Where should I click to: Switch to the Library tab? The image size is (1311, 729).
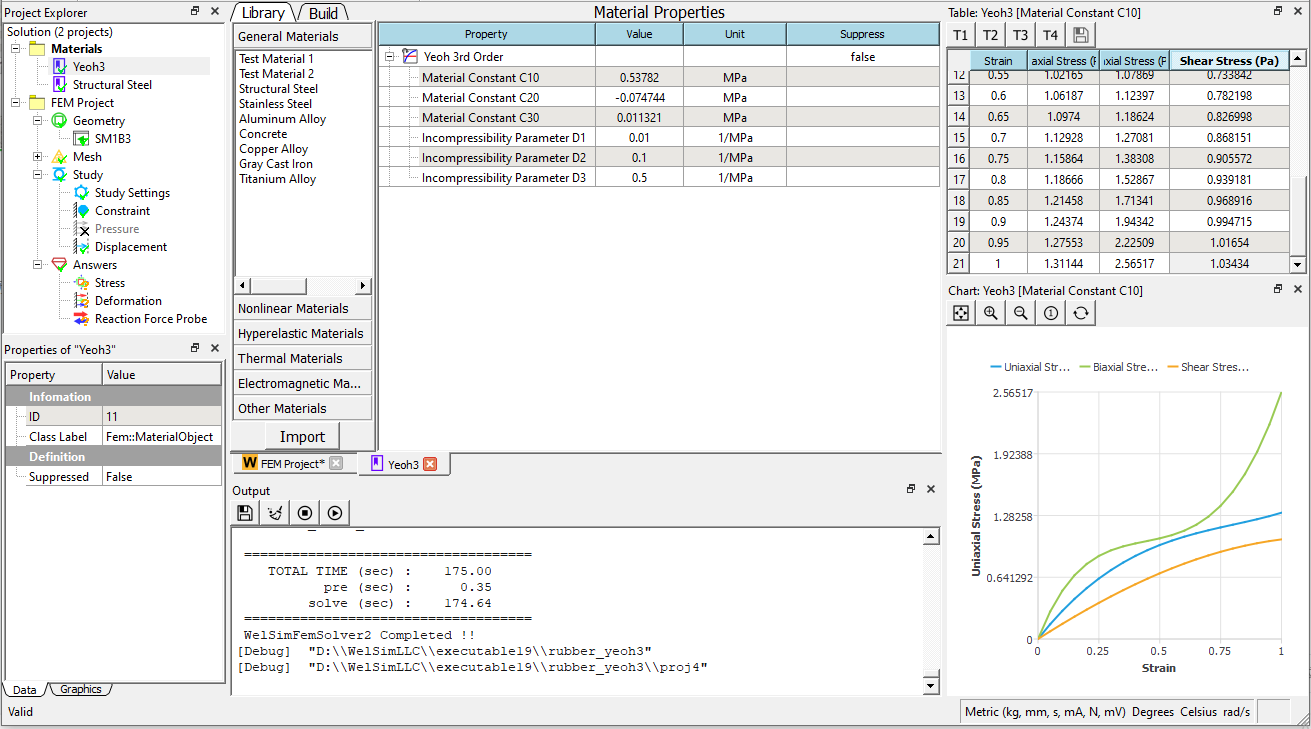click(x=264, y=12)
